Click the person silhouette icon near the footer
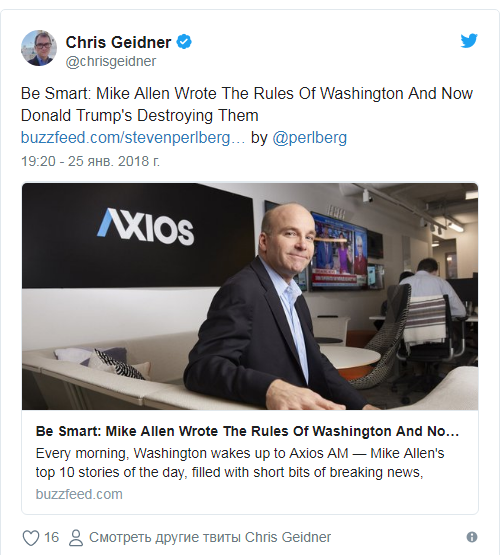The height and width of the screenshot is (555, 501). point(75,538)
